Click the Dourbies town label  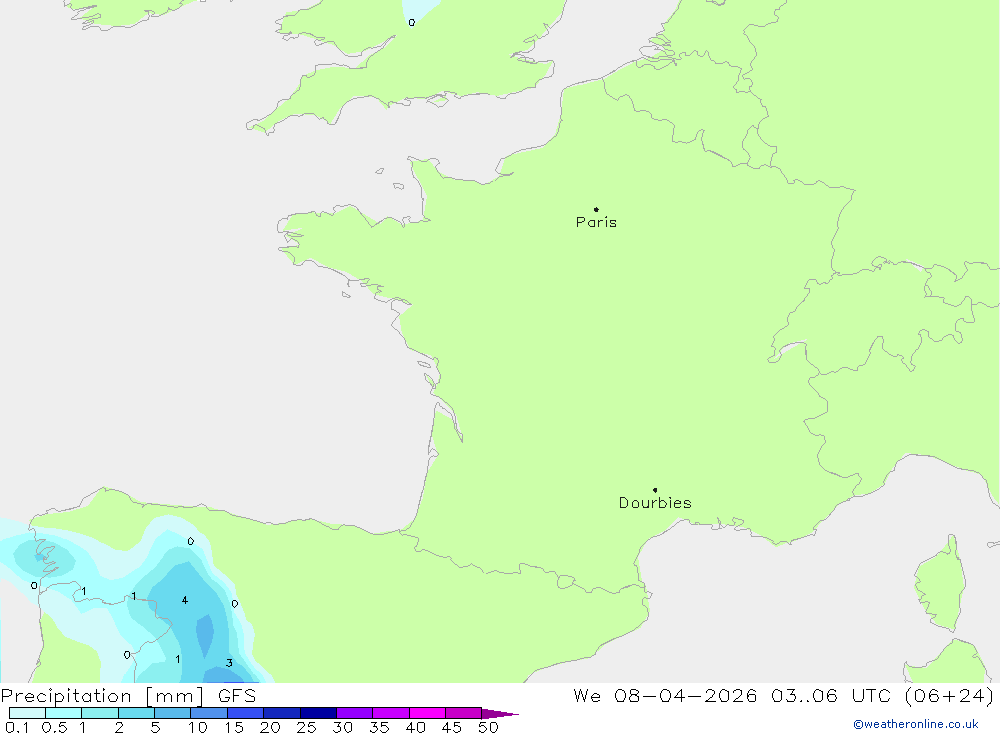click(x=655, y=503)
